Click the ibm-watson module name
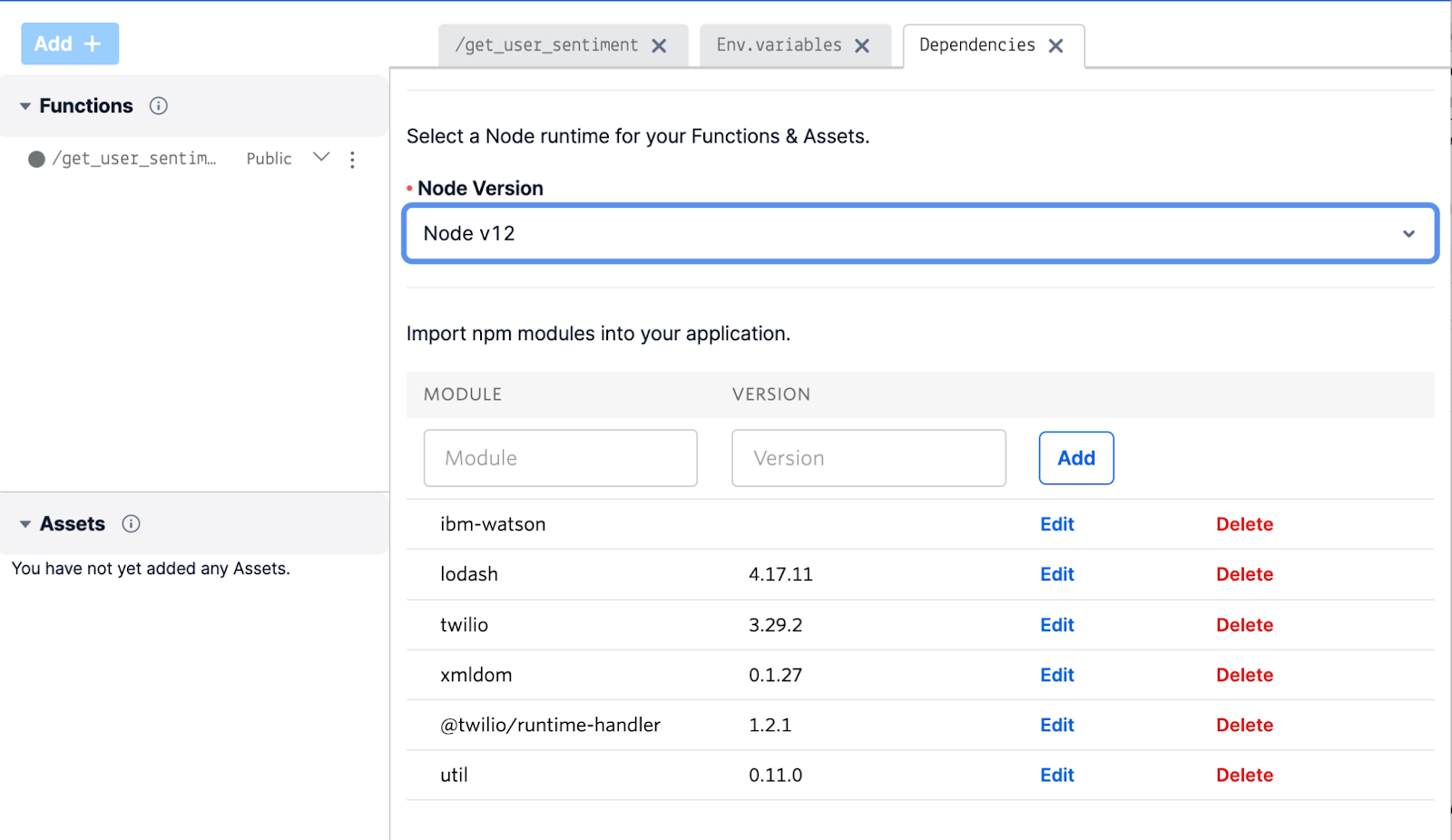 493,524
